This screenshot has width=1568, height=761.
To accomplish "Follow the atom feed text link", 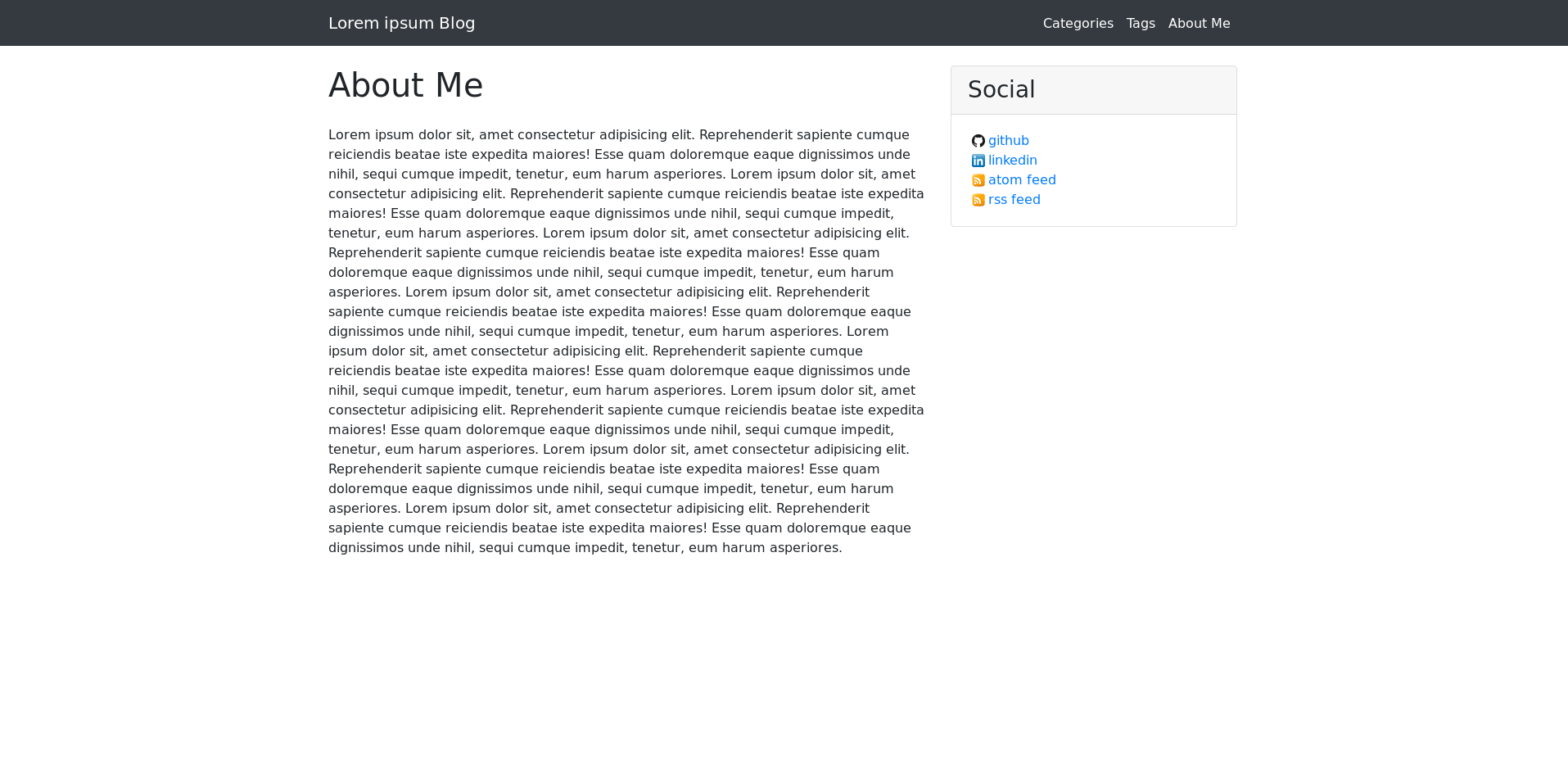I will [x=1022, y=180].
